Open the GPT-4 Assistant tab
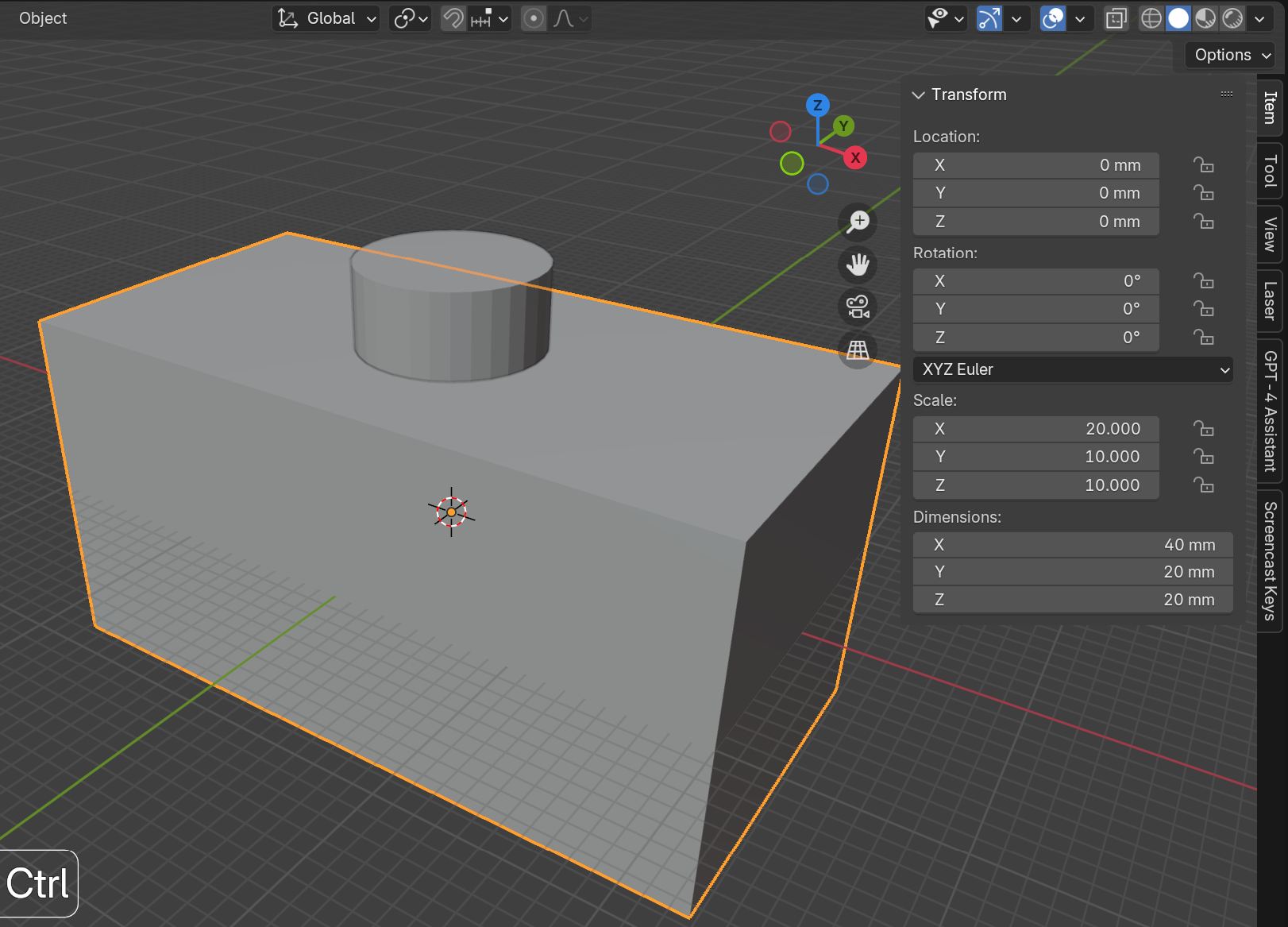Image resolution: width=1288 pixels, height=927 pixels. pyautogui.click(x=1271, y=411)
